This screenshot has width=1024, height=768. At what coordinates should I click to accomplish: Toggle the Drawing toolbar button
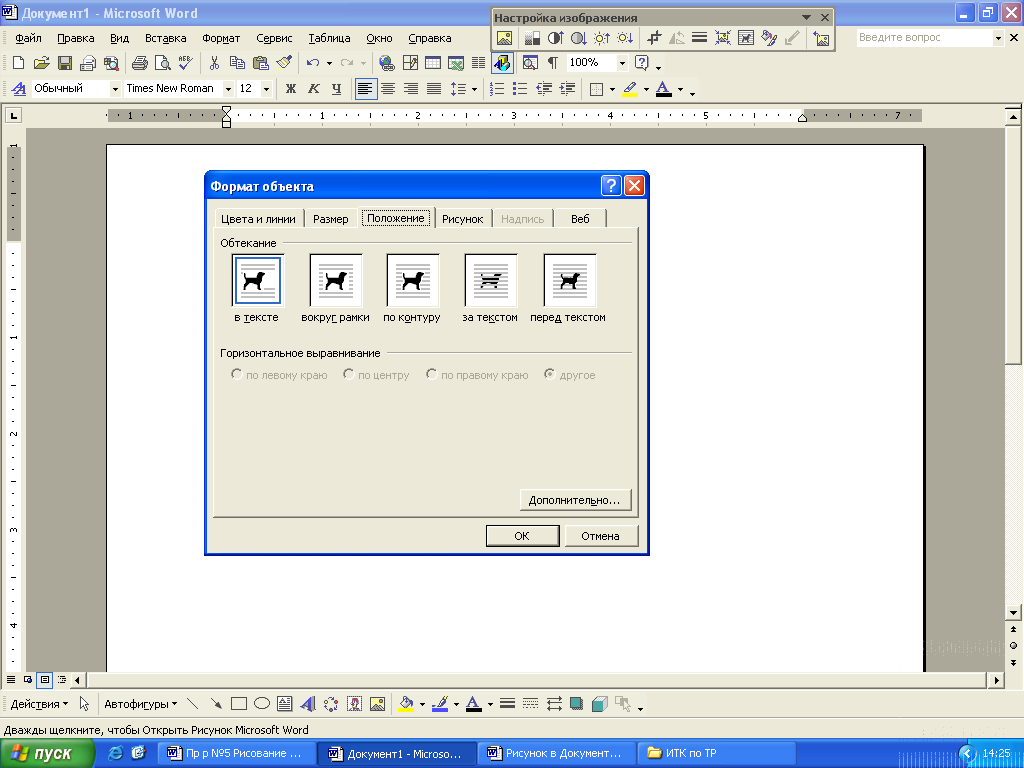[x=502, y=63]
